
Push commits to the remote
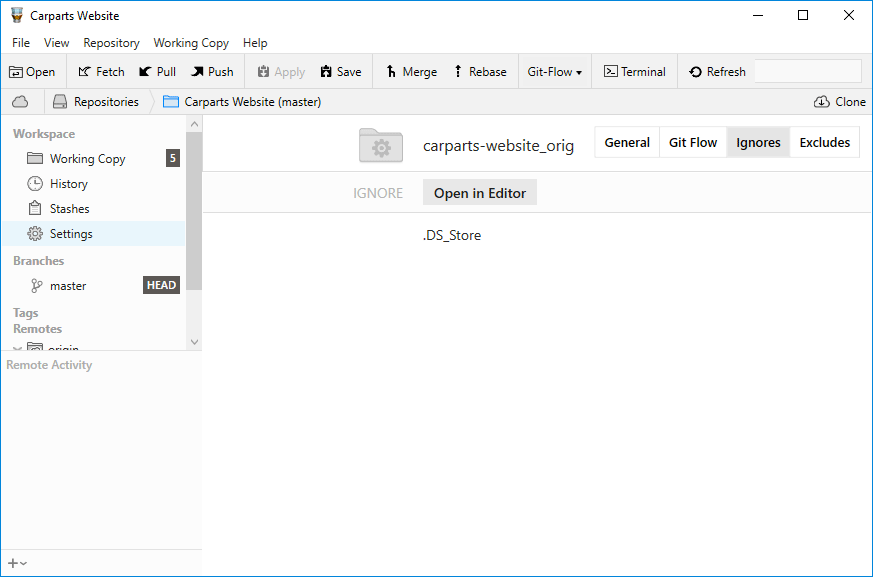[x=212, y=71]
